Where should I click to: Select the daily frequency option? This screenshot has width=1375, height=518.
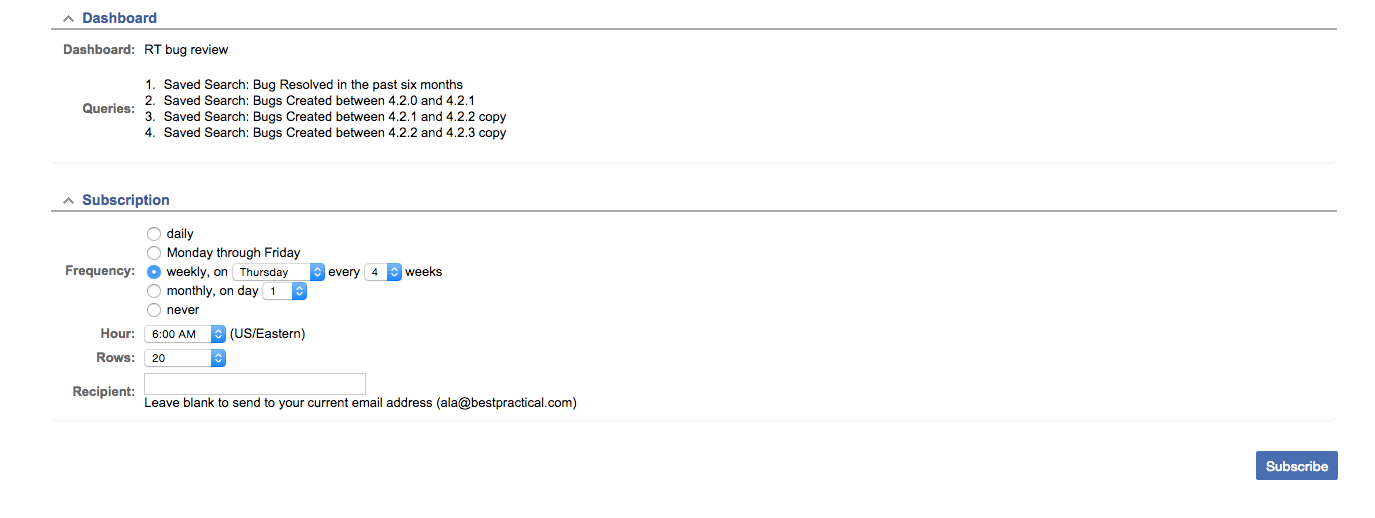tap(154, 234)
